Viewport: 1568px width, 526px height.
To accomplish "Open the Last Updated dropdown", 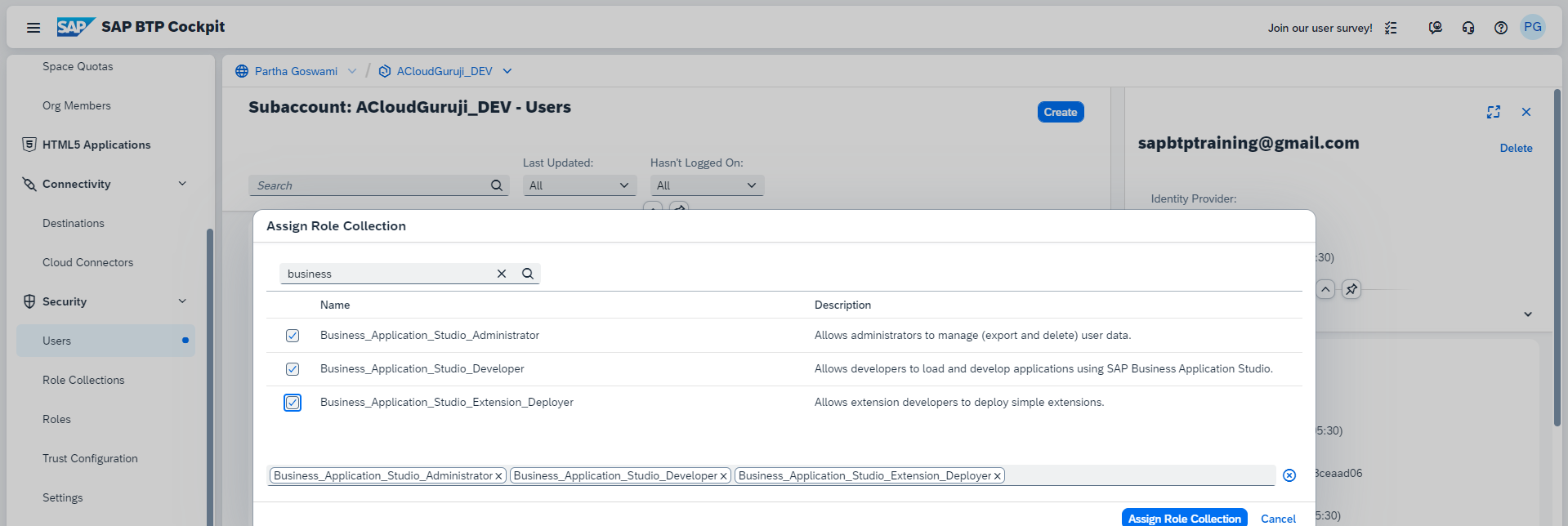I will pyautogui.click(x=579, y=185).
